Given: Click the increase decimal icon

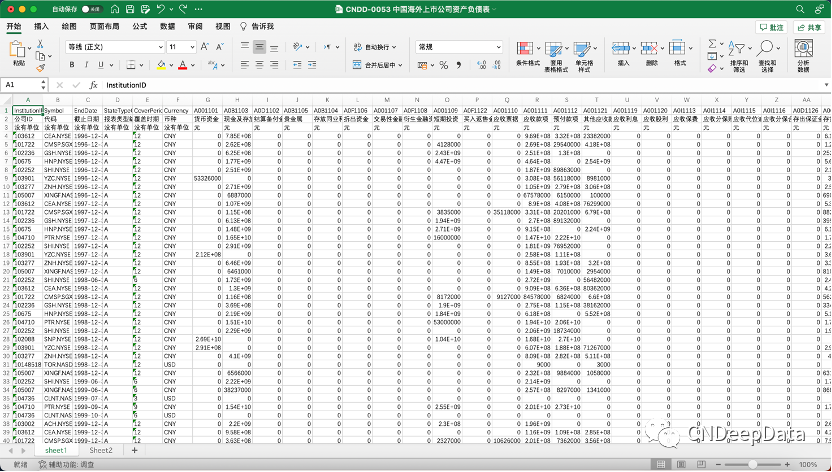Looking at the screenshot, I should point(482,65).
